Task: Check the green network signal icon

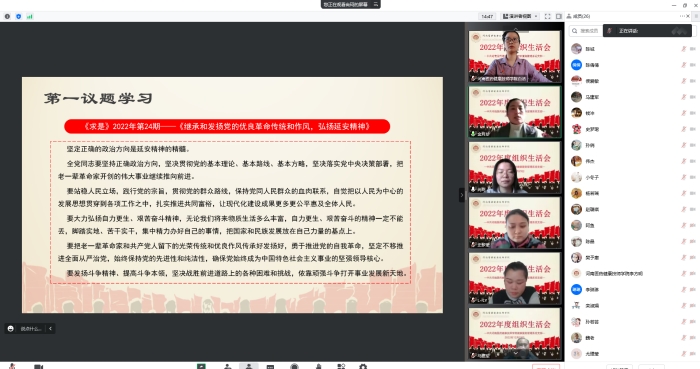Action: coord(29,17)
